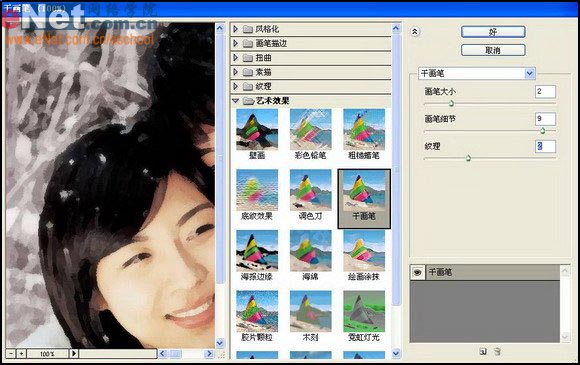The image size is (580, 365).
Task: Select the 粗糙蜡笔 filter thumbnail
Action: click(x=364, y=129)
